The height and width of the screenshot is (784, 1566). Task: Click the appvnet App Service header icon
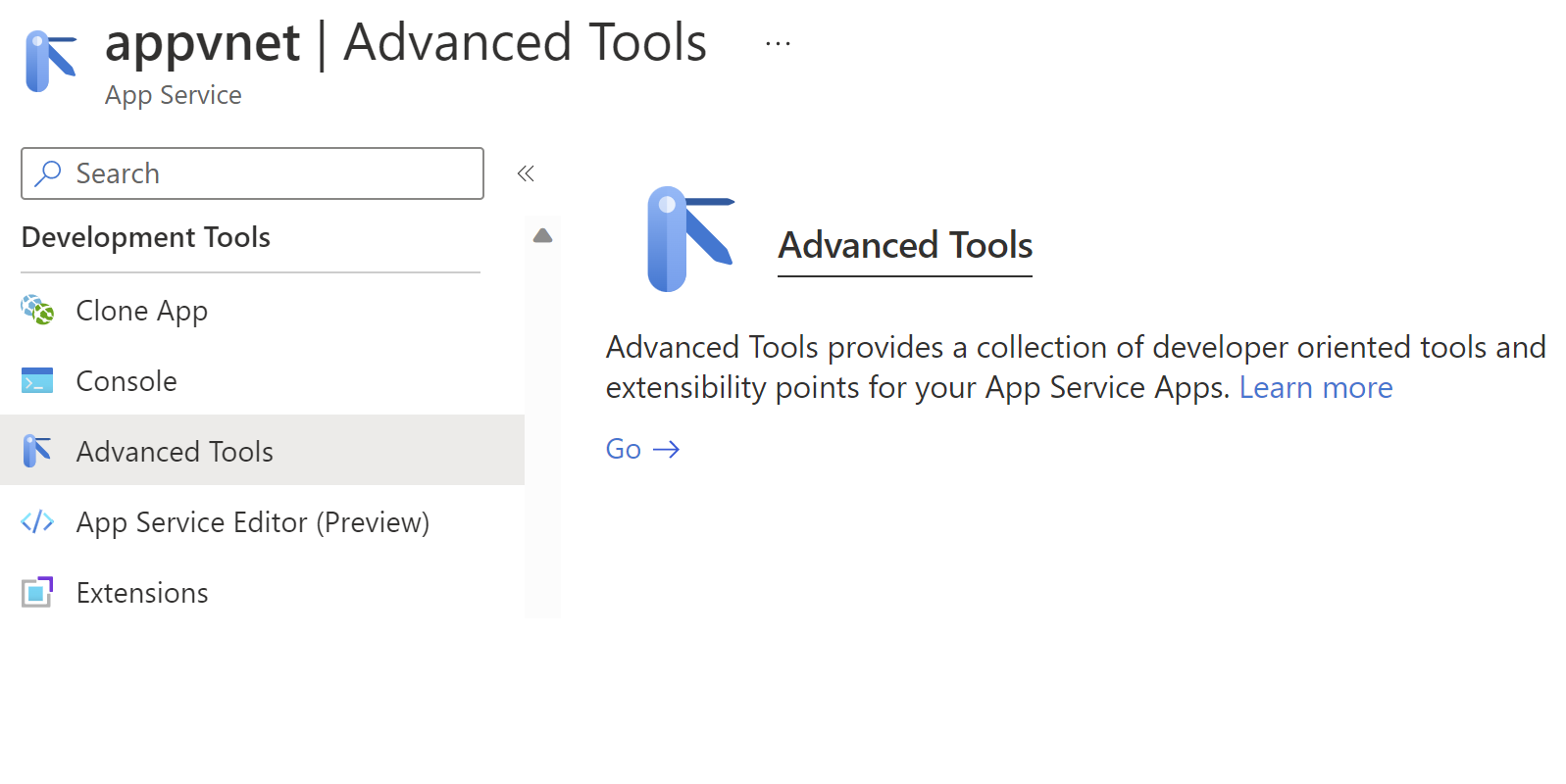pyautogui.click(x=51, y=61)
